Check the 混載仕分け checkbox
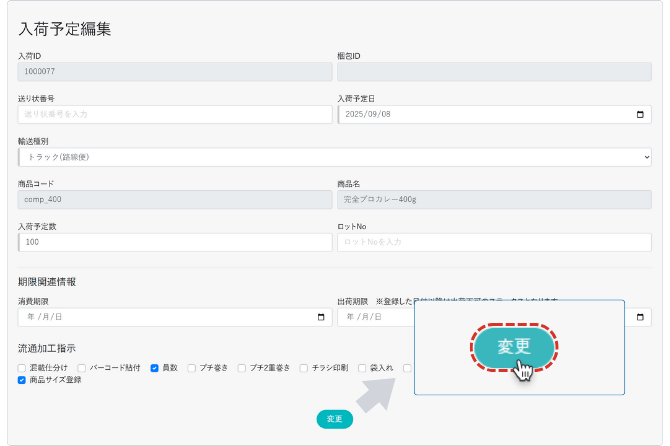670x446 pixels. click(x=22, y=368)
